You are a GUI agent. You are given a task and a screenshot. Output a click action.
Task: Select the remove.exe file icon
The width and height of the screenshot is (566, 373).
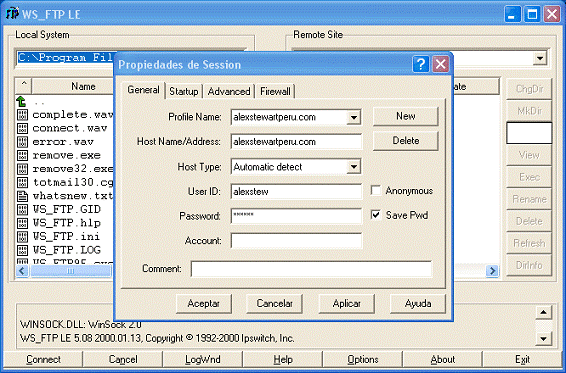pos(22,156)
